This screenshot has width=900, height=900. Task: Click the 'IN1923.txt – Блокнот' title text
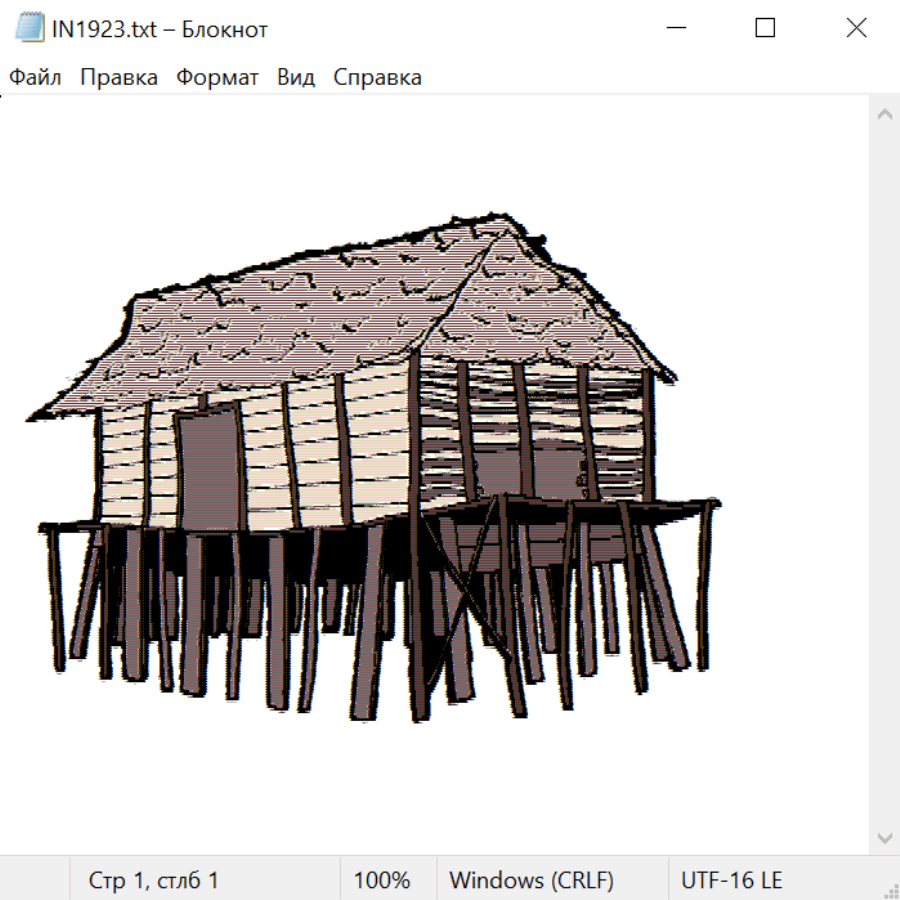(160, 29)
